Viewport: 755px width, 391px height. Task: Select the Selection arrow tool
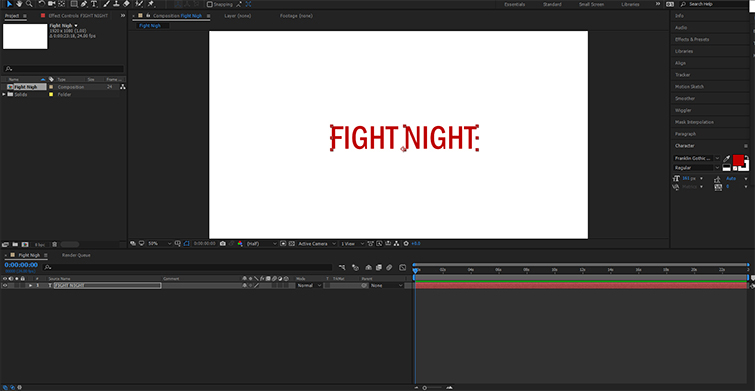click(x=9, y=4)
